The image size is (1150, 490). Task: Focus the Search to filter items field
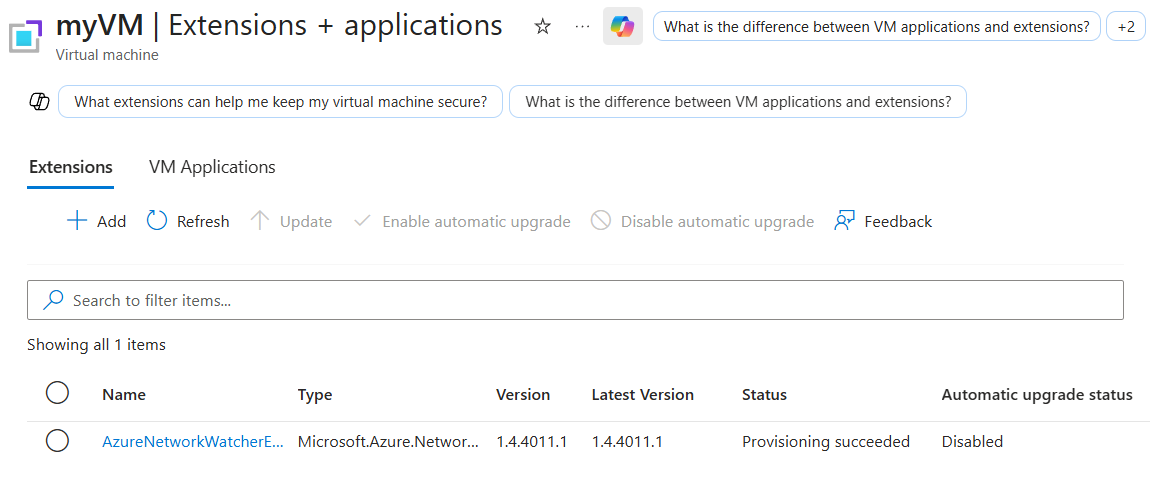click(x=575, y=300)
